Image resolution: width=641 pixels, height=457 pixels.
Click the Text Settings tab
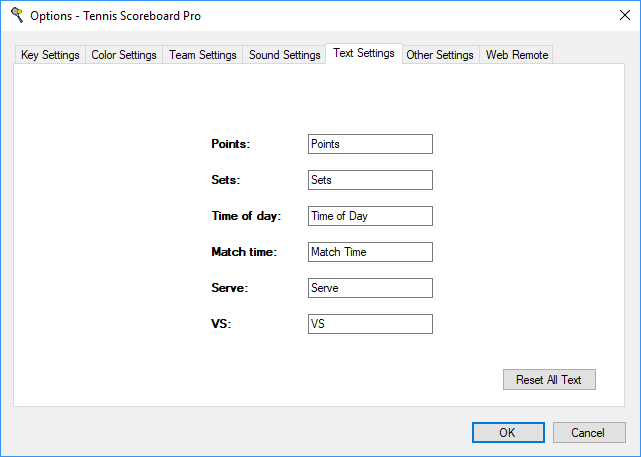[x=364, y=53]
